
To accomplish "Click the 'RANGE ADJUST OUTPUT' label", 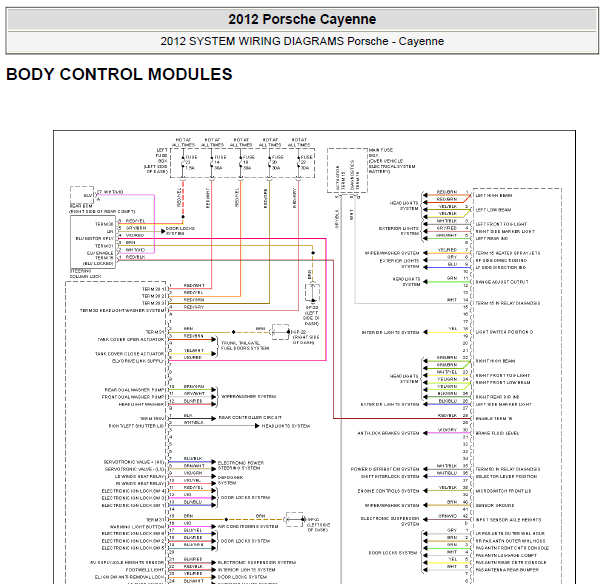I will coord(502,282).
